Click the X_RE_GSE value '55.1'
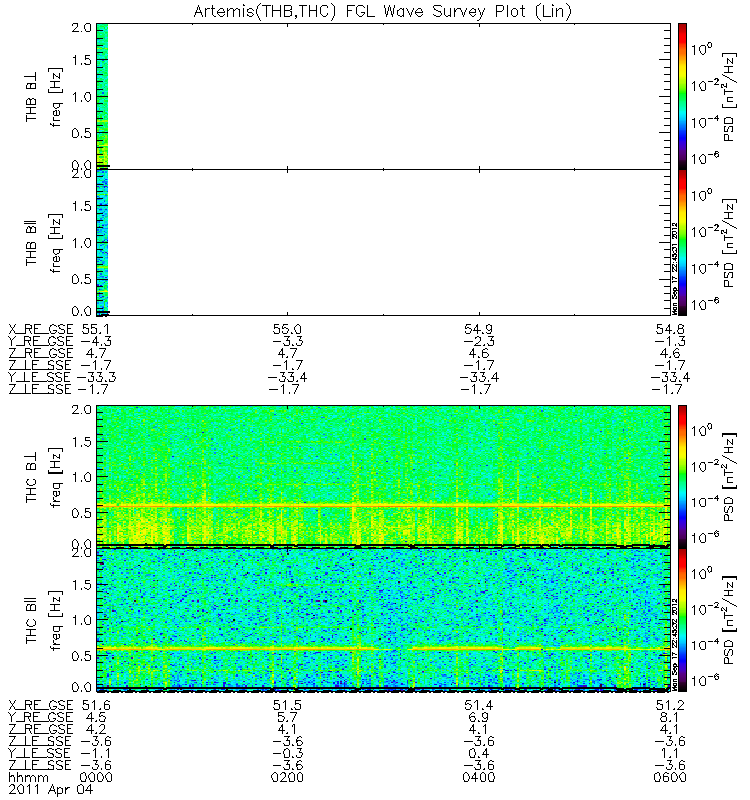This screenshot has height=800, width=750. [96, 329]
